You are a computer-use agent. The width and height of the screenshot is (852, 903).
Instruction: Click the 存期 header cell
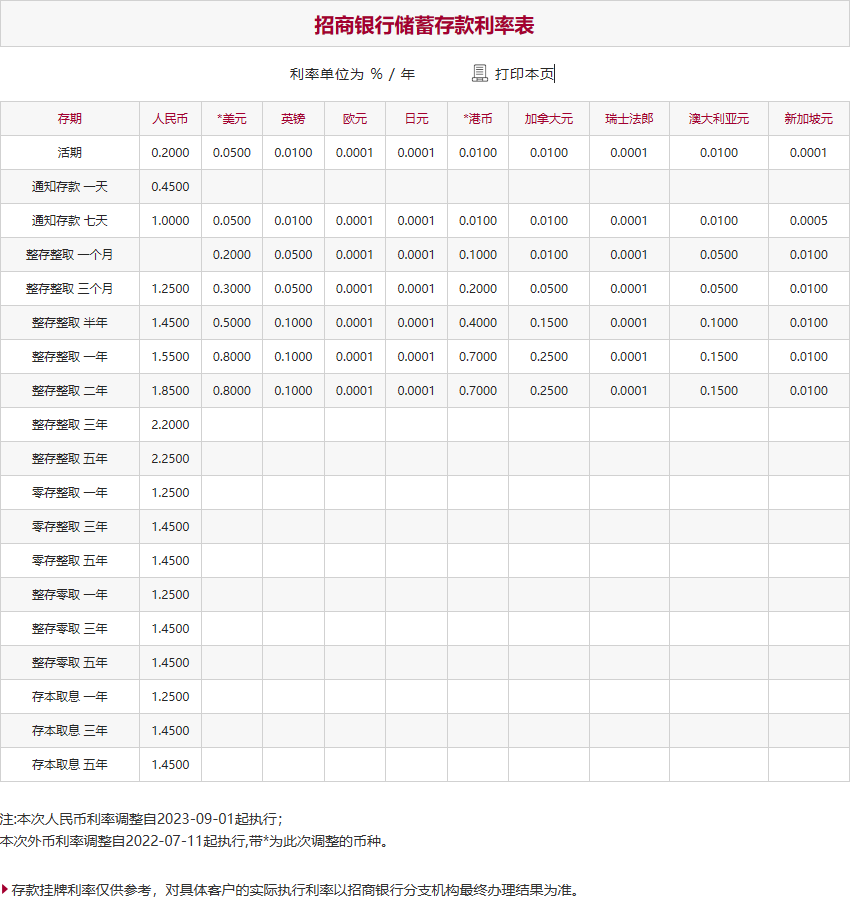(x=70, y=118)
